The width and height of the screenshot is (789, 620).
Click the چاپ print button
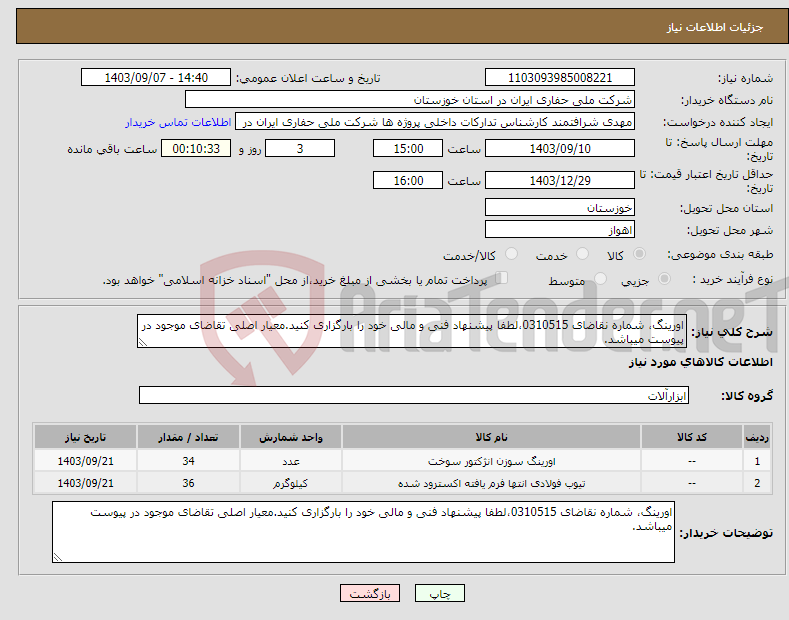tap(440, 594)
